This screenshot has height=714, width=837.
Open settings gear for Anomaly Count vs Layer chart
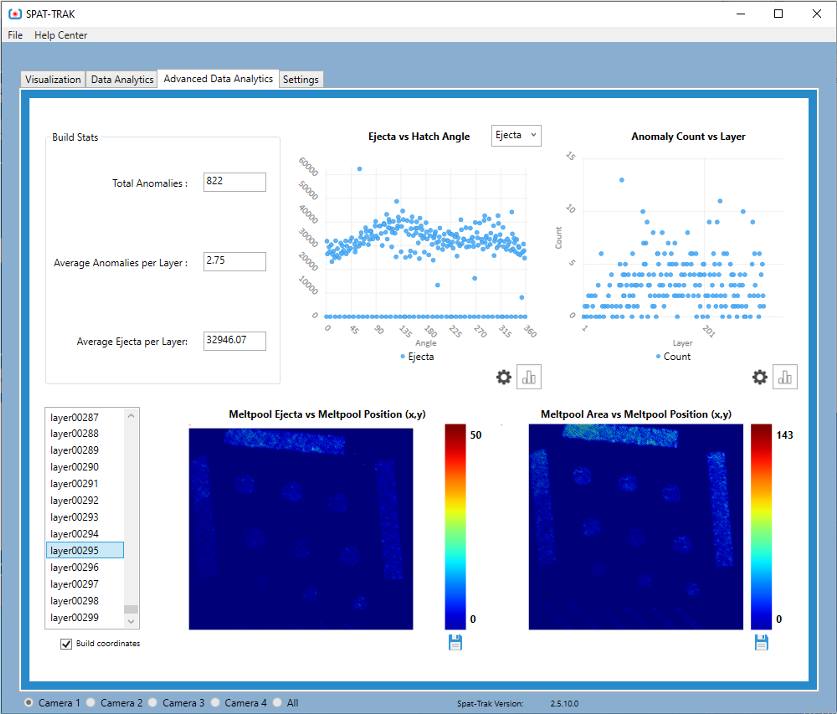click(760, 377)
